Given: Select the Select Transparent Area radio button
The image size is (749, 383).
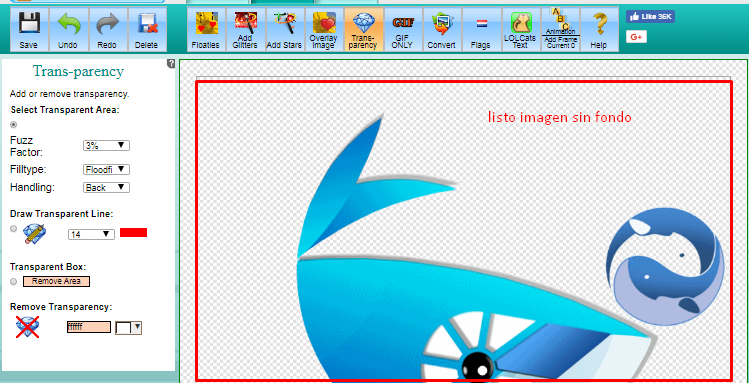Looking at the screenshot, I should [x=13, y=125].
